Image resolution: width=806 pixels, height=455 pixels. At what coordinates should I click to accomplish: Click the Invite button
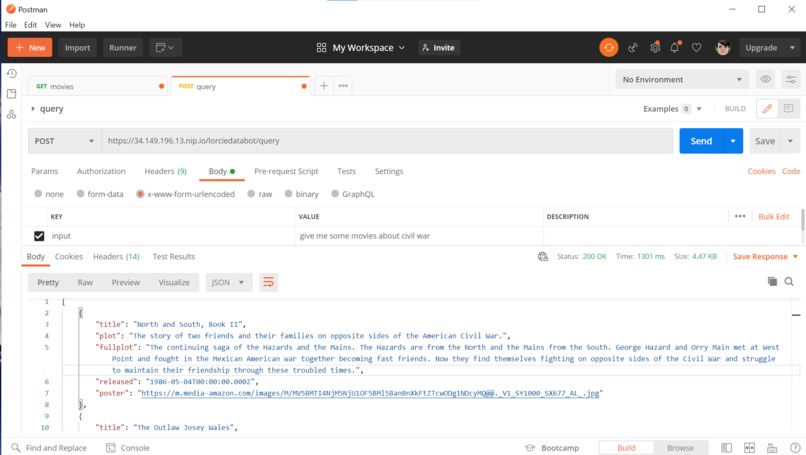(x=438, y=47)
